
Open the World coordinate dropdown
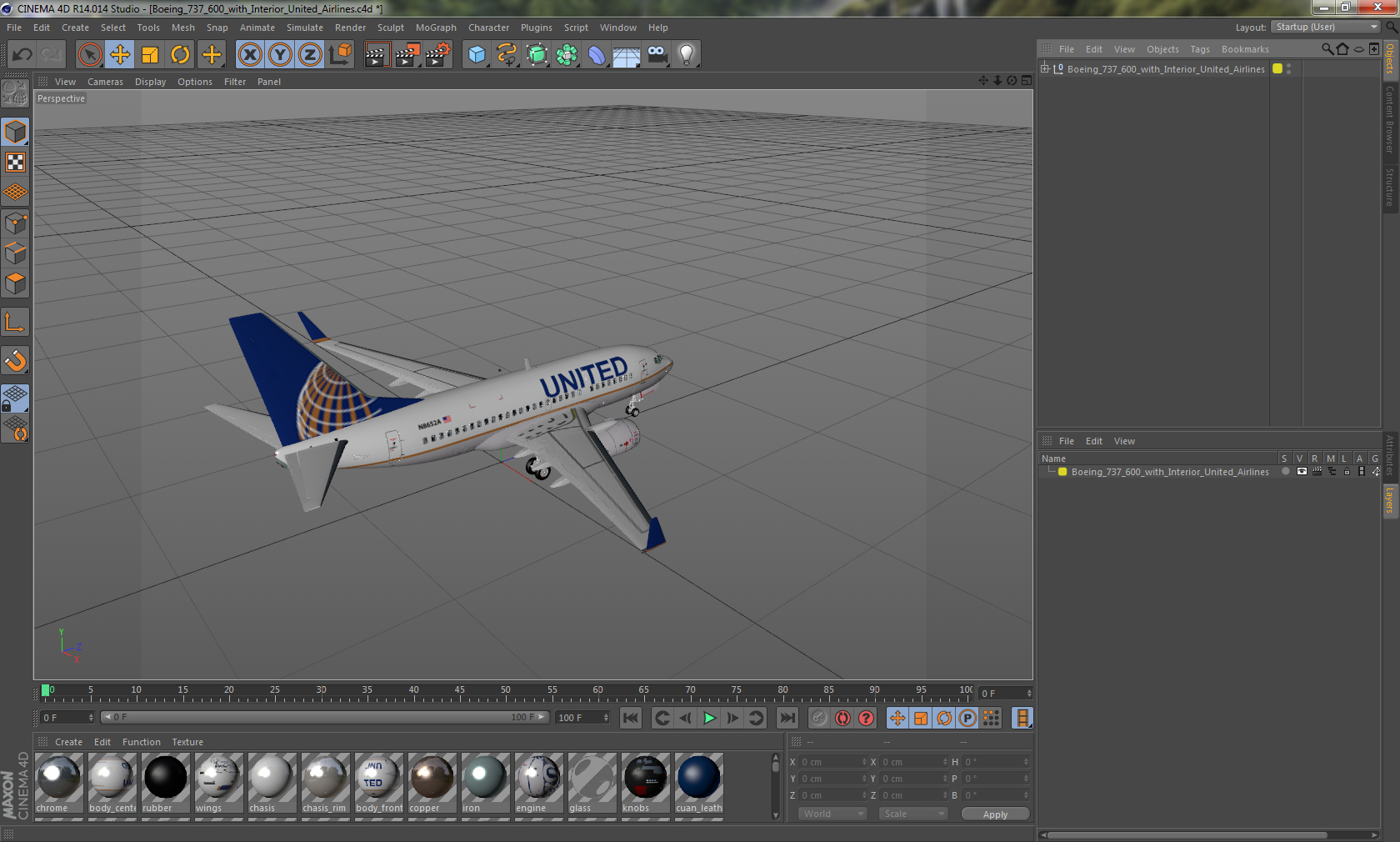[x=832, y=814]
